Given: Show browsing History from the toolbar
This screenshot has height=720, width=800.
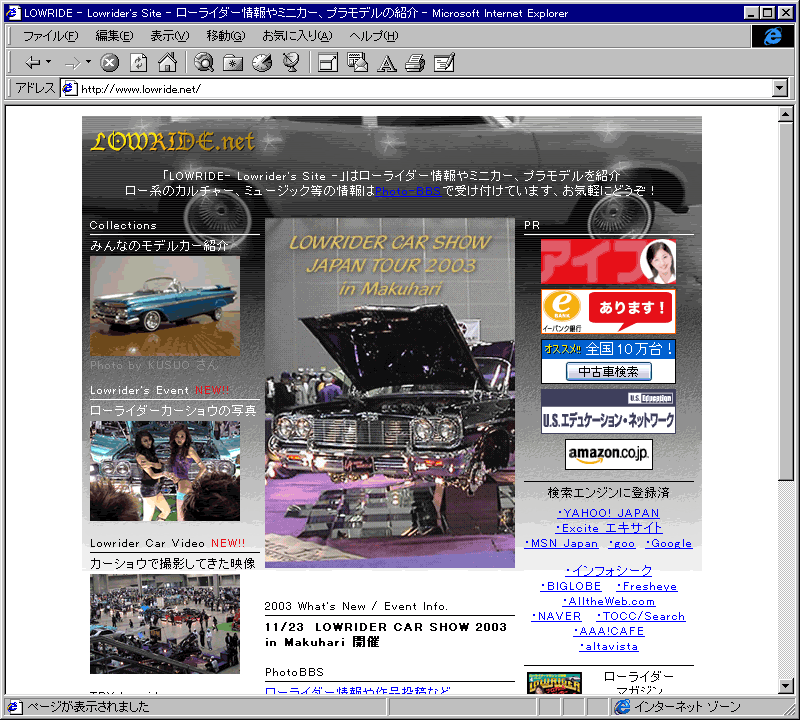Looking at the screenshot, I should pyautogui.click(x=262, y=63).
